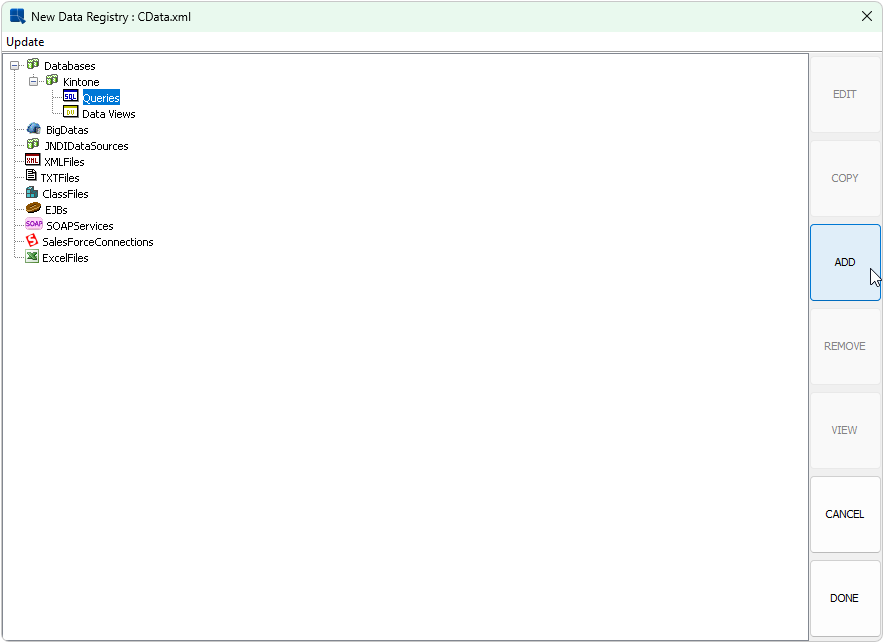
Task: Click the SQL Queries icon
Action: coord(70,98)
